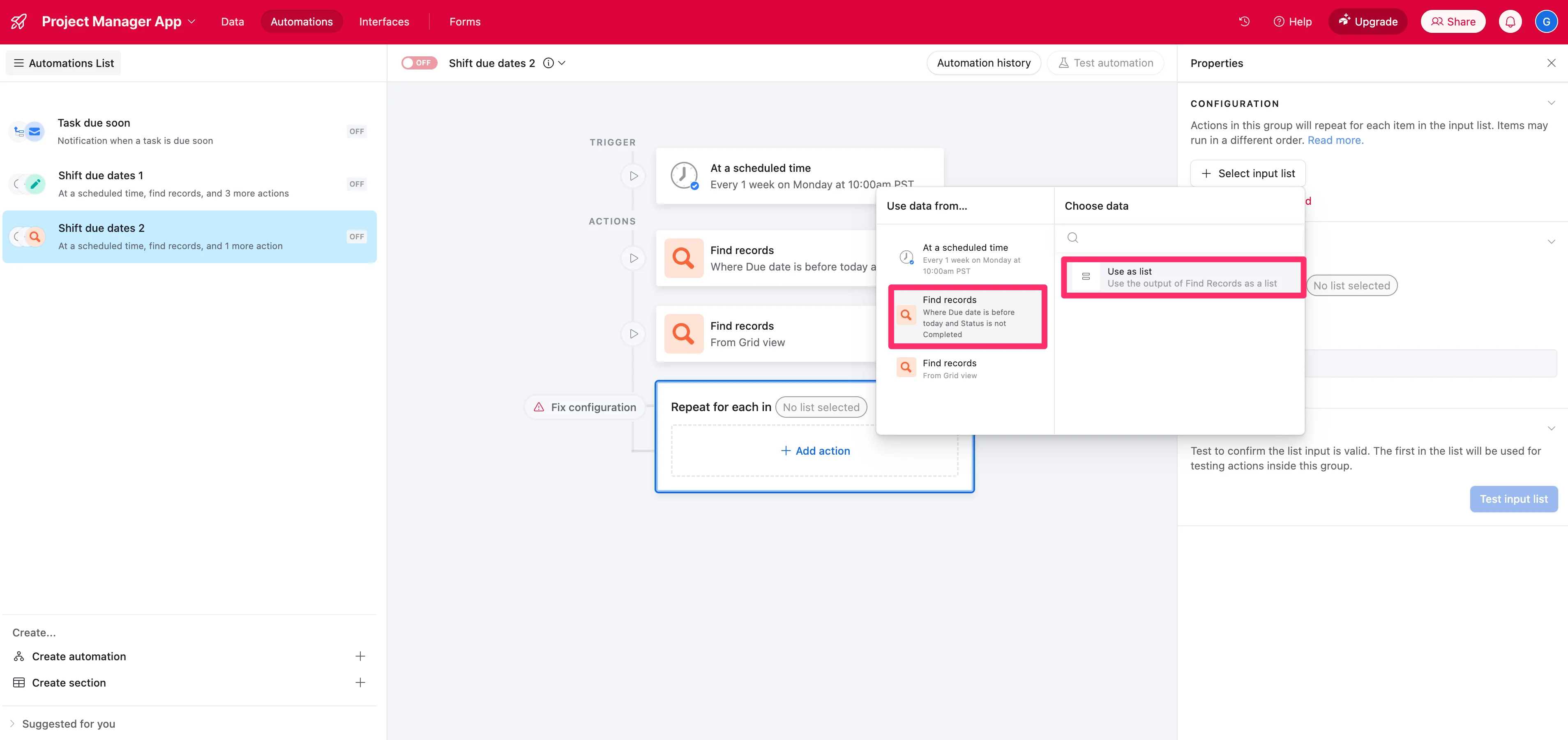Run the scheduled time trigger play icon
Screen dimensions: 1568x740
pyautogui.click(x=634, y=176)
